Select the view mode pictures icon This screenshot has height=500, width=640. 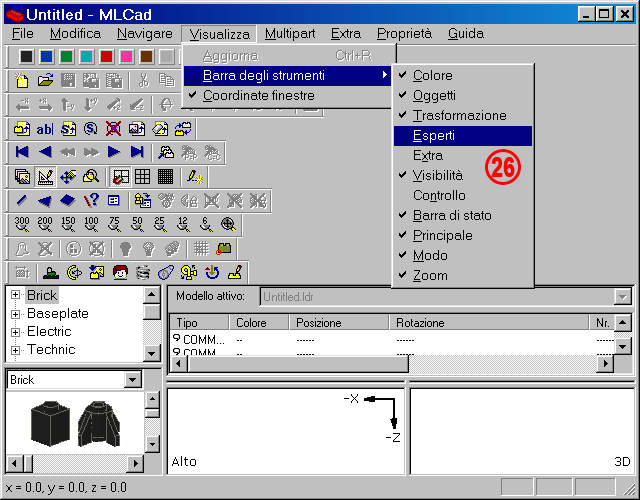pos(22,177)
